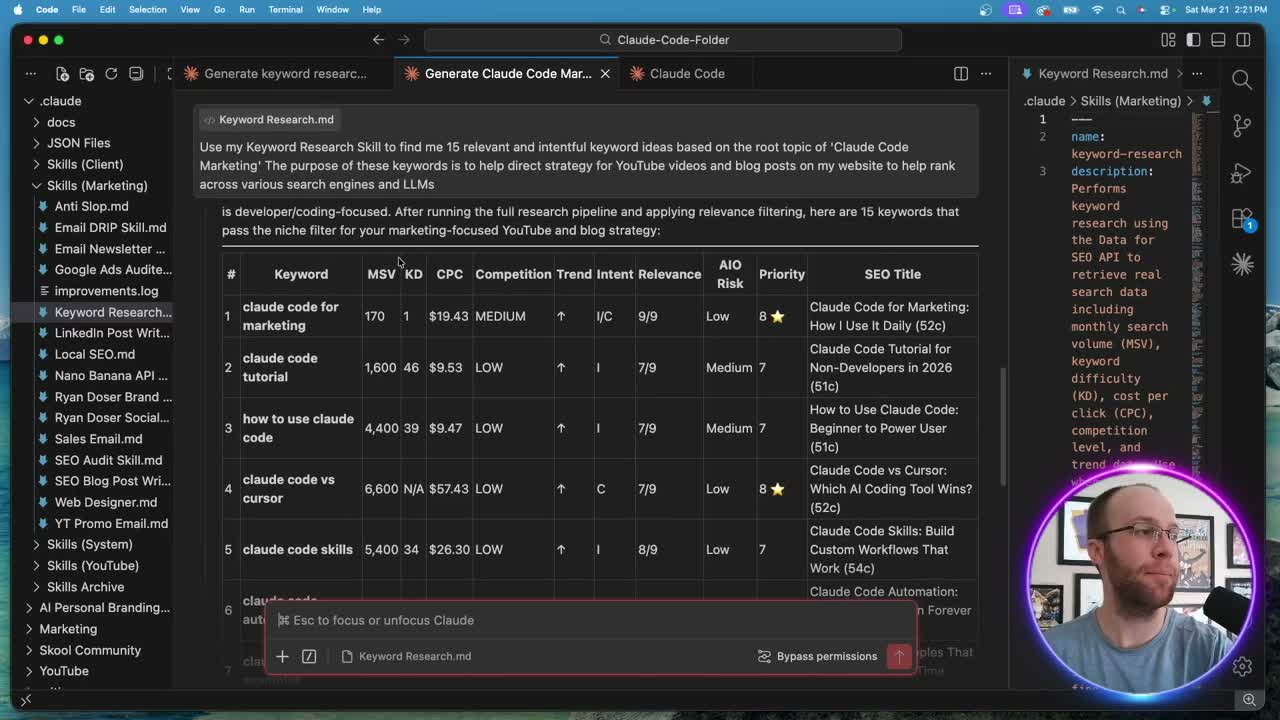This screenshot has width=1280, height=720.
Task: Collapse all folders in explorer
Action: (136, 73)
